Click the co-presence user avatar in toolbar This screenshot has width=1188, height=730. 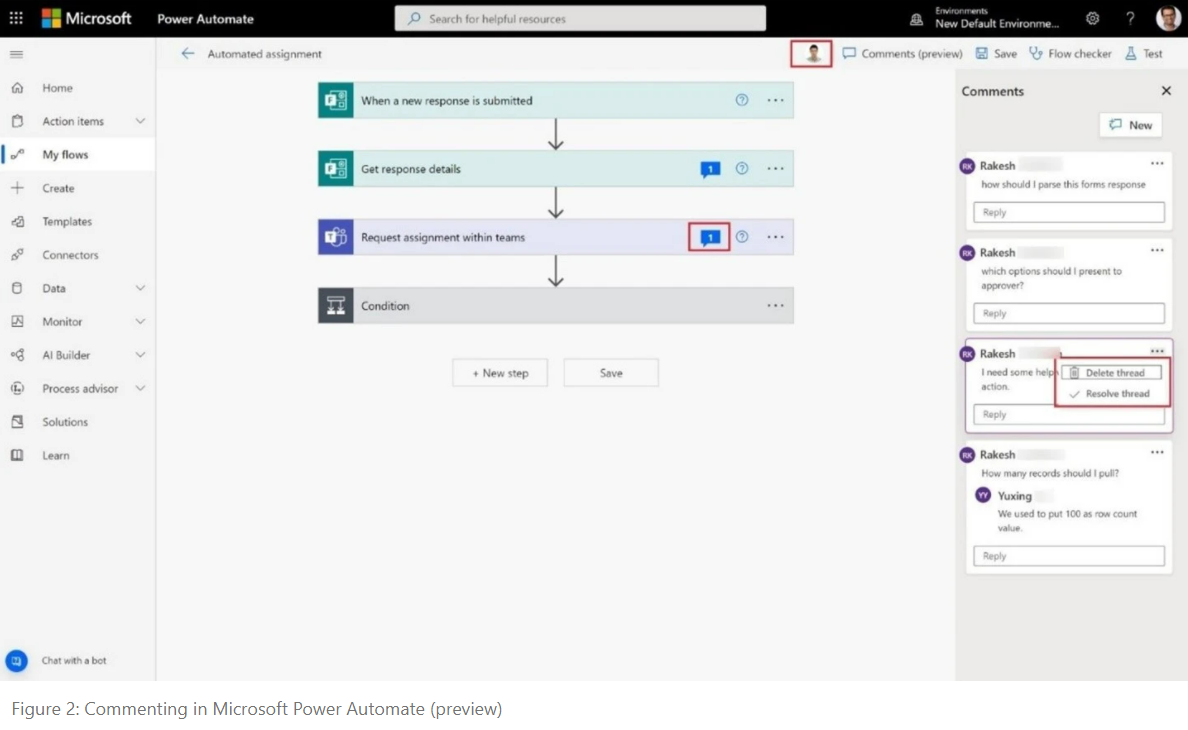(811, 54)
